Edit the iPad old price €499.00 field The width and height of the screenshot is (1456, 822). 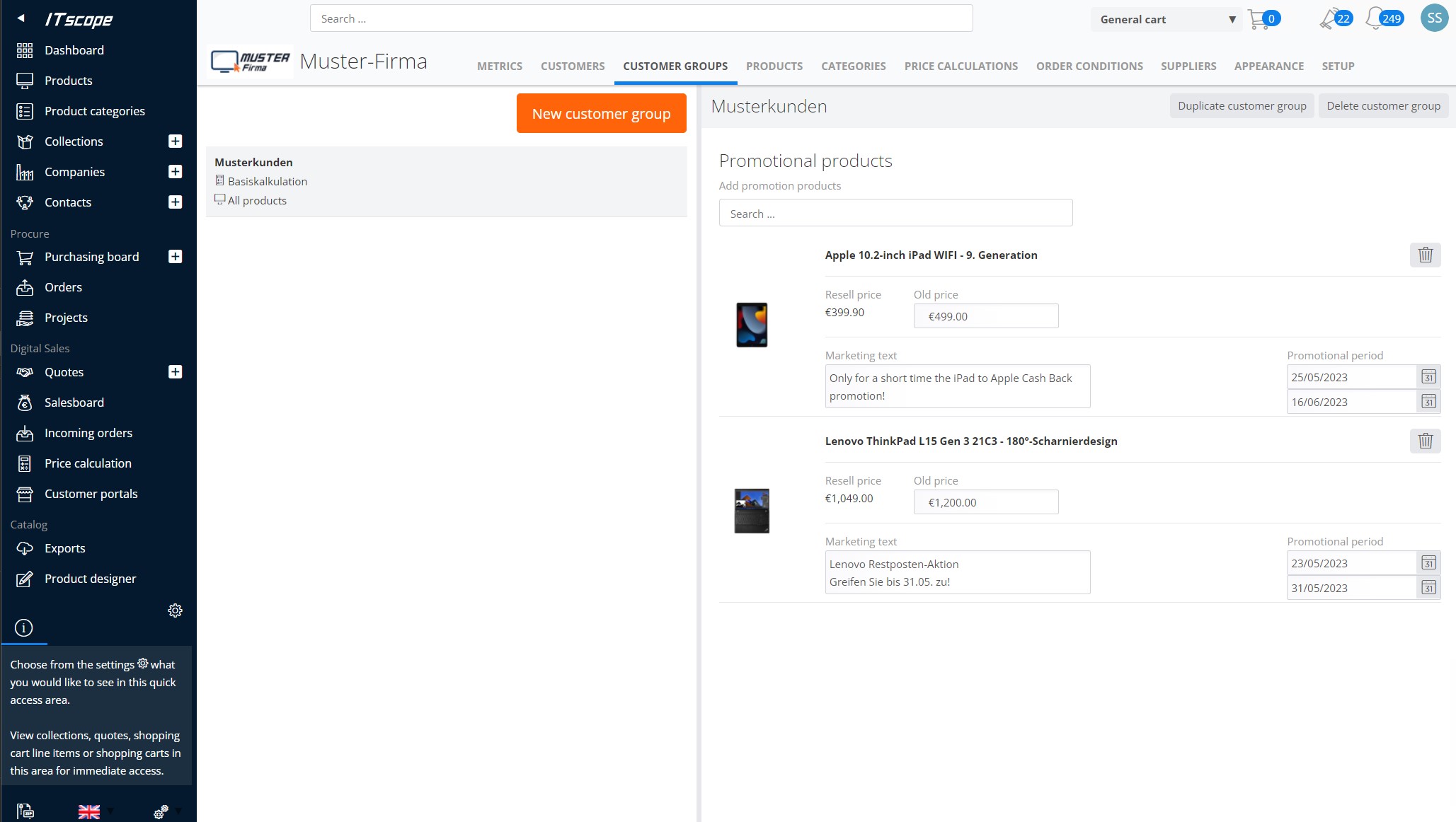pyautogui.click(x=986, y=316)
